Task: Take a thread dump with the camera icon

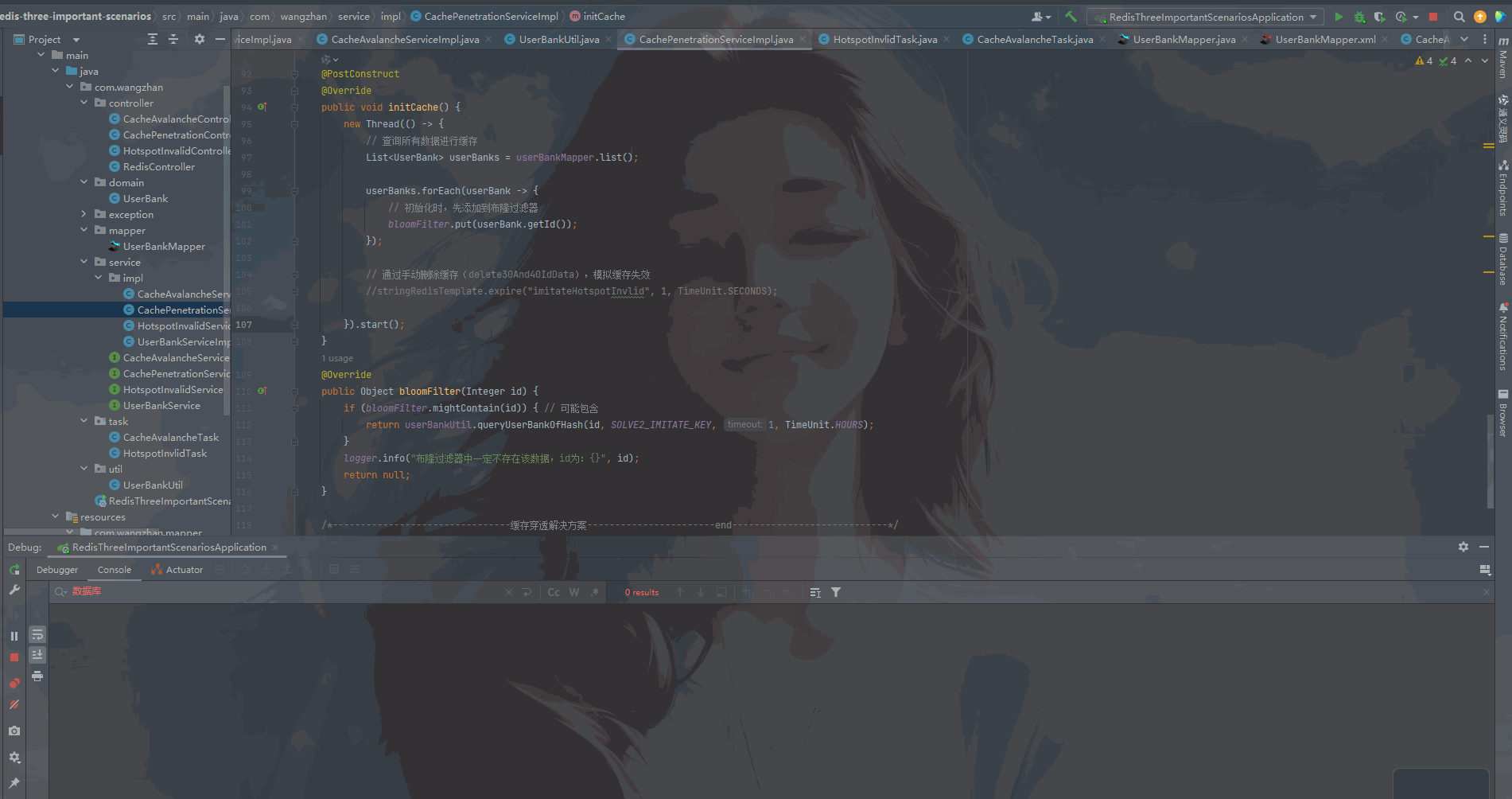Action: (14, 731)
